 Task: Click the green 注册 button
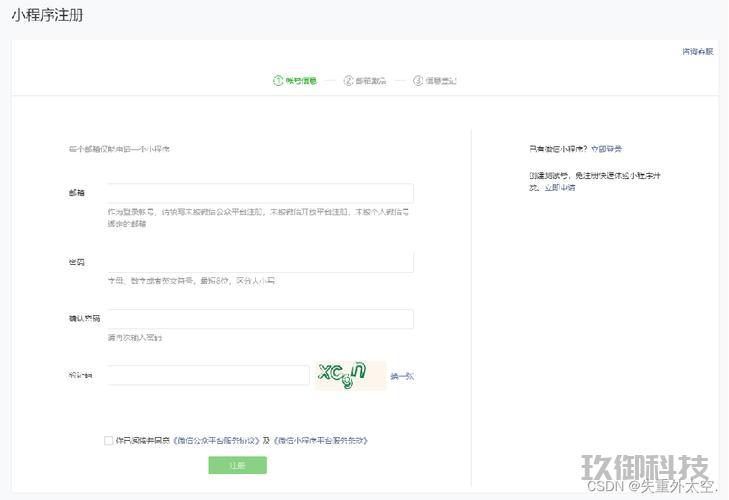[238, 465]
